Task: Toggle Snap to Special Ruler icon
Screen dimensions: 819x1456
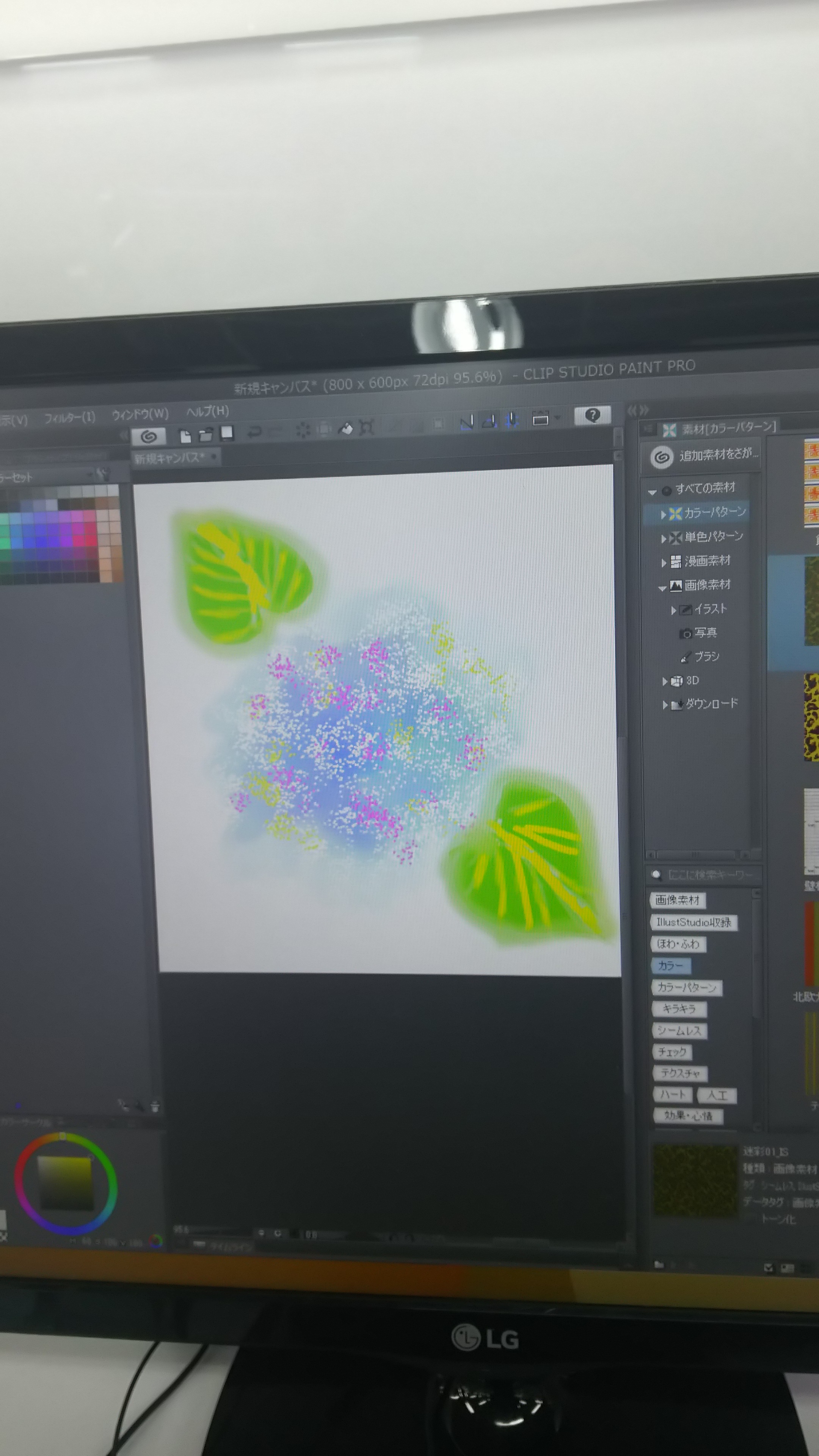Action: [490, 420]
